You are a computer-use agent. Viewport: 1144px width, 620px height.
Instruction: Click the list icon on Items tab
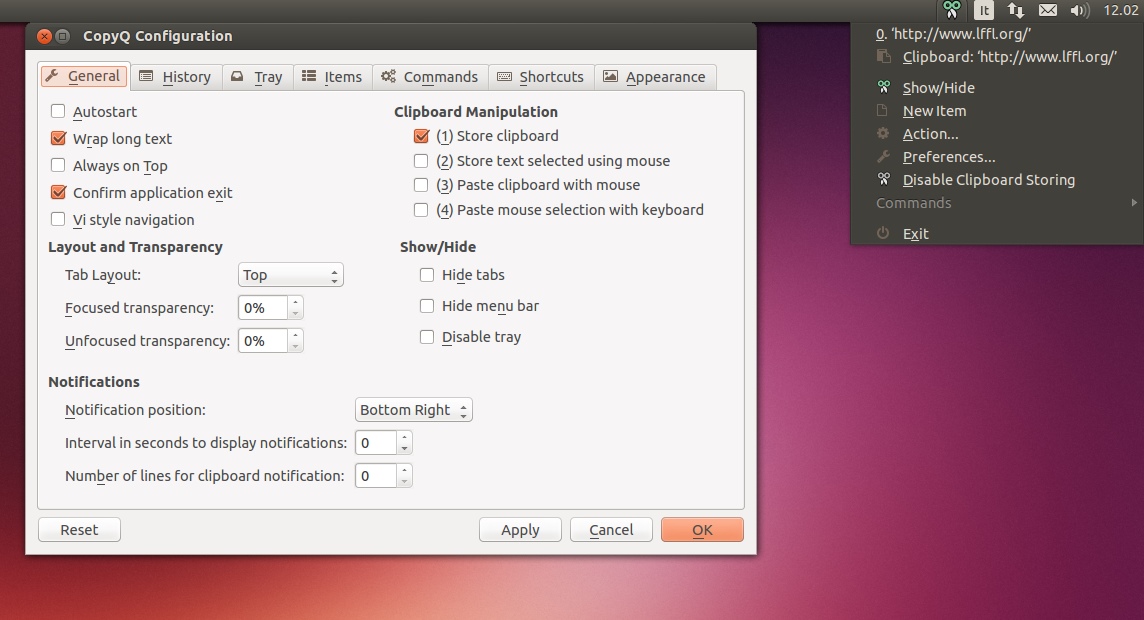coord(309,77)
